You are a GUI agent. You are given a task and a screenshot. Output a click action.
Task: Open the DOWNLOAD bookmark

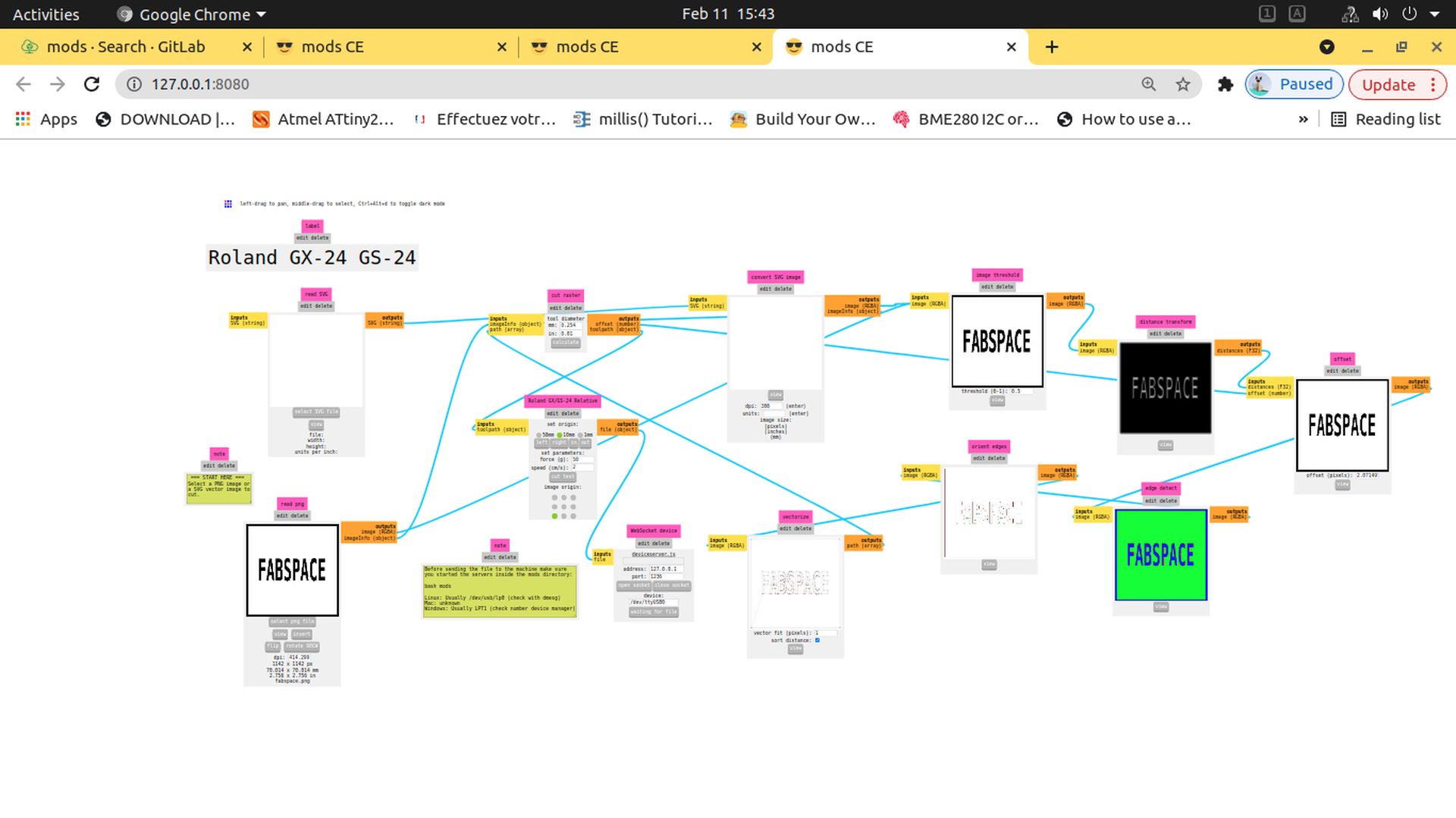click(x=165, y=119)
